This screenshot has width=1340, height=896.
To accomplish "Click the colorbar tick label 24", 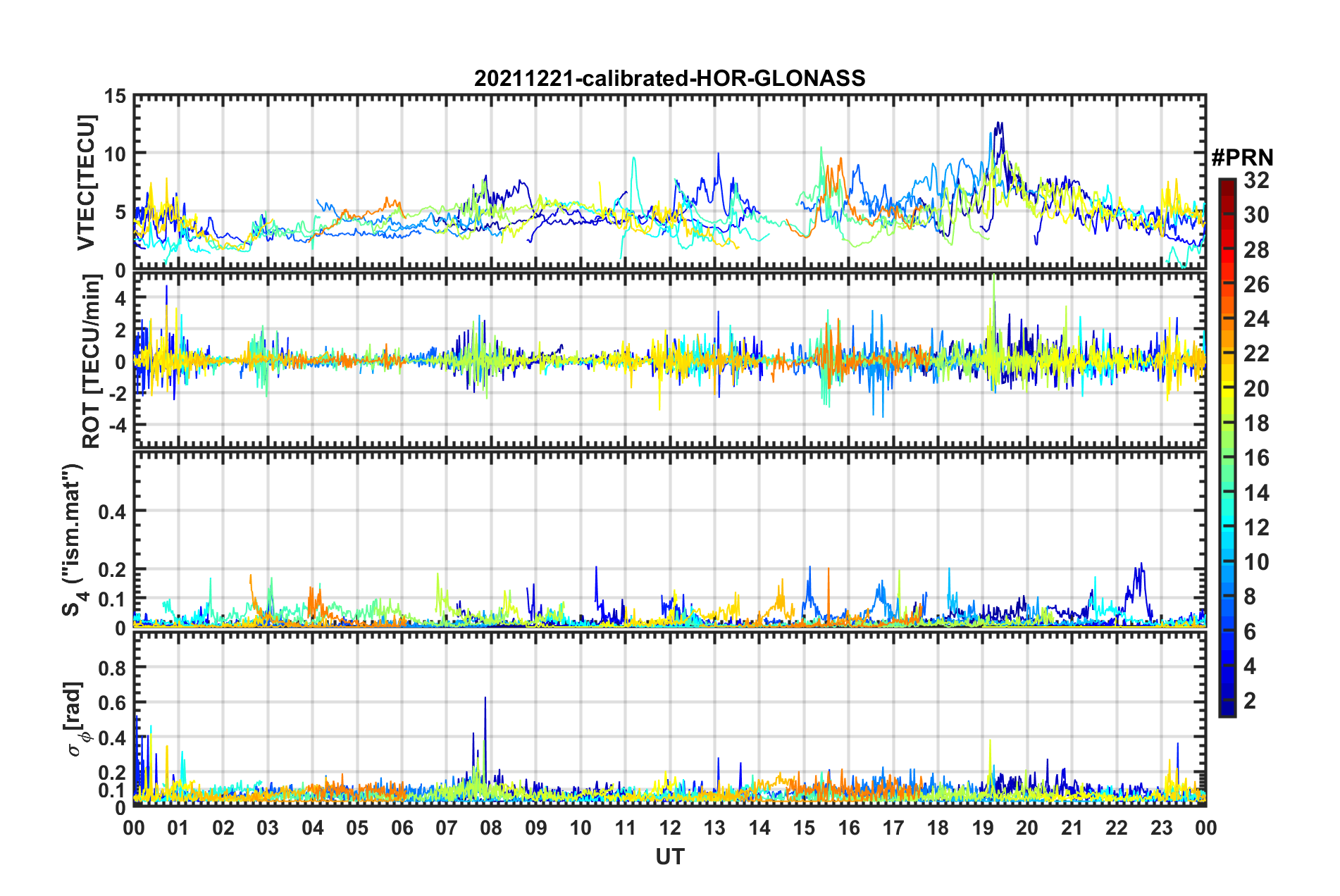I will point(1256,319).
